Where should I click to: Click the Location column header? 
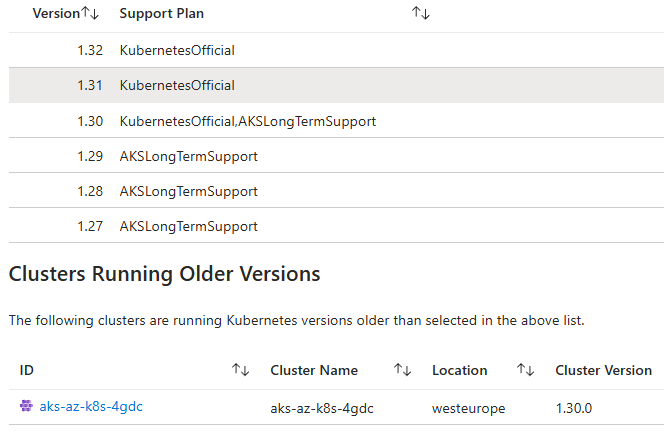[459, 370]
